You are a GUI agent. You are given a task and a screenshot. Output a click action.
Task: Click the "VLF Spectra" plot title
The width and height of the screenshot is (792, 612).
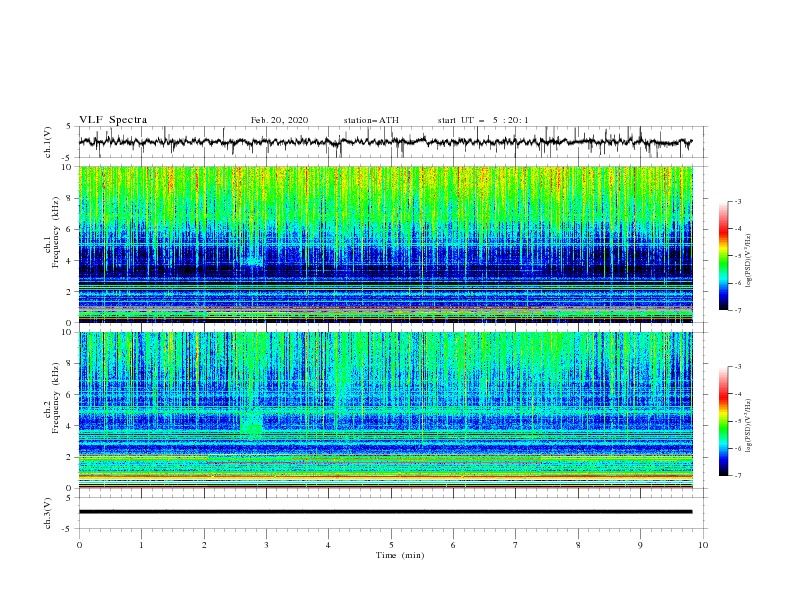pos(113,120)
